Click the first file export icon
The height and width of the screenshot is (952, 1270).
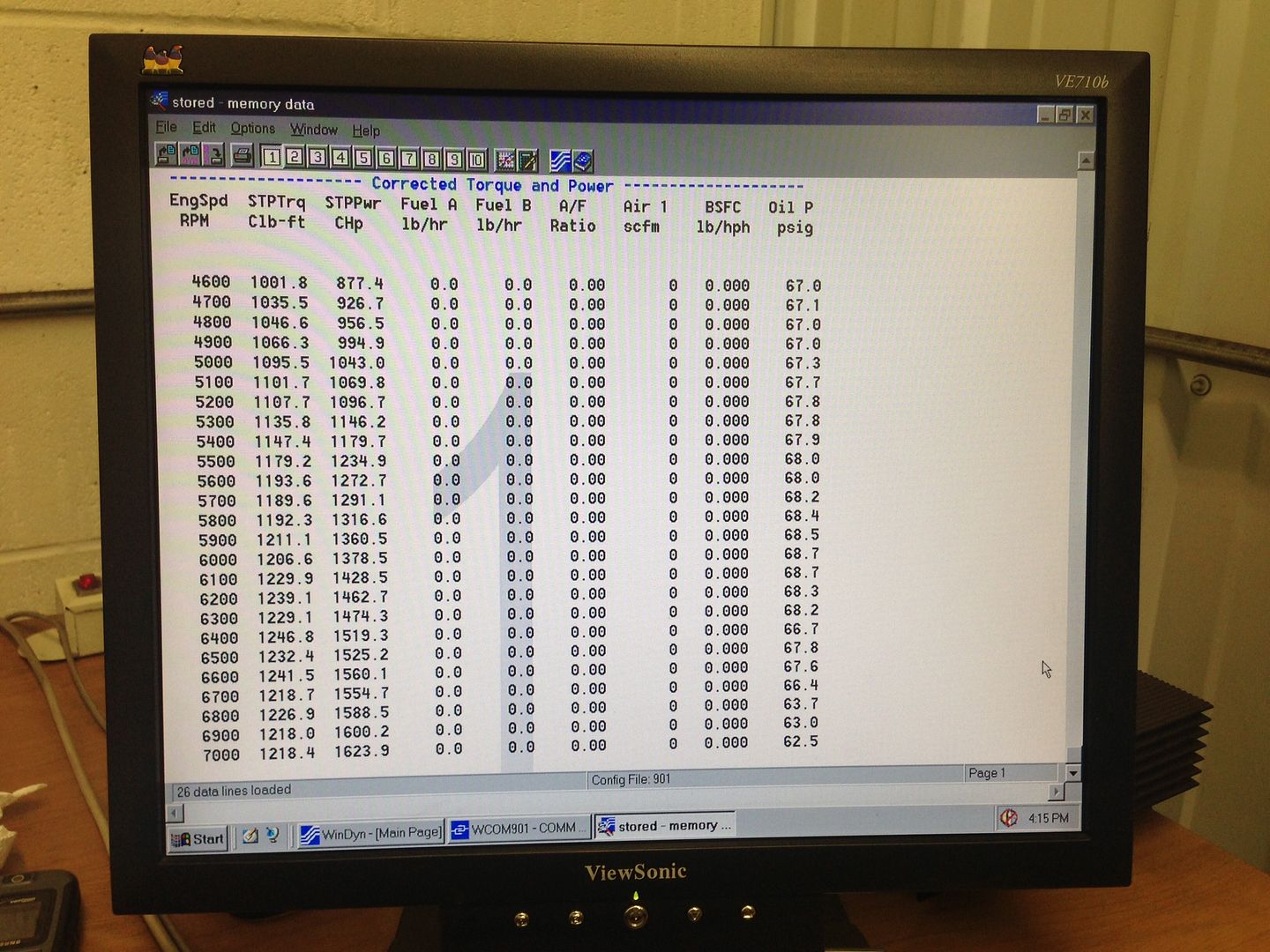pyautogui.click(x=166, y=154)
